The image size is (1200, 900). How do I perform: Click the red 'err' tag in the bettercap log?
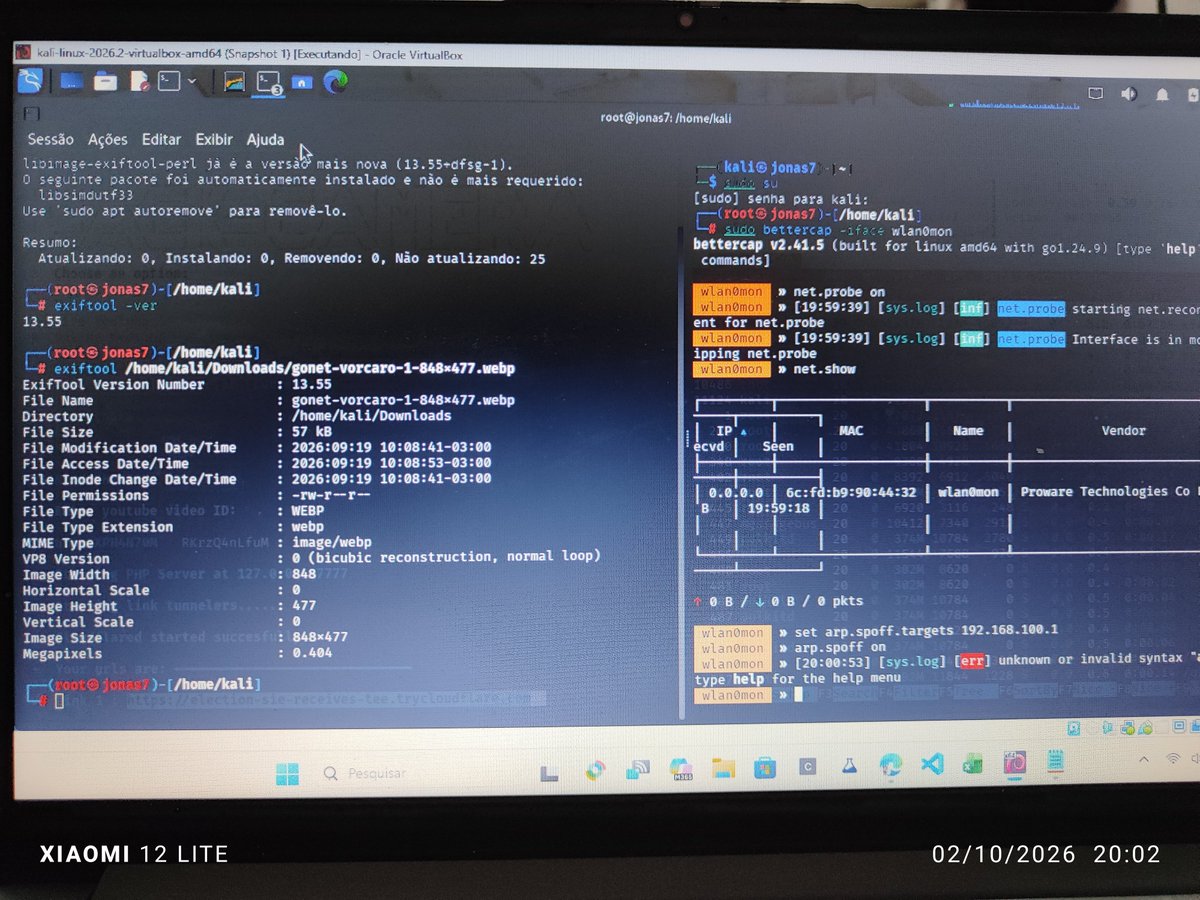972,662
